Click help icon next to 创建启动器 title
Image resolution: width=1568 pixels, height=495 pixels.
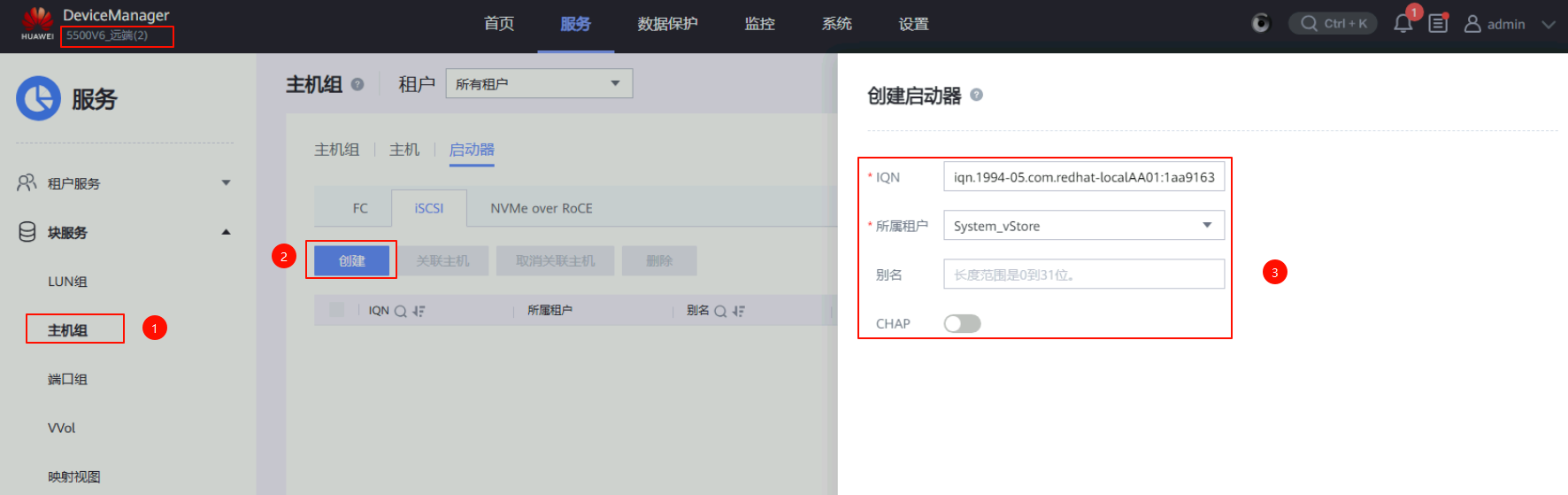tap(976, 95)
